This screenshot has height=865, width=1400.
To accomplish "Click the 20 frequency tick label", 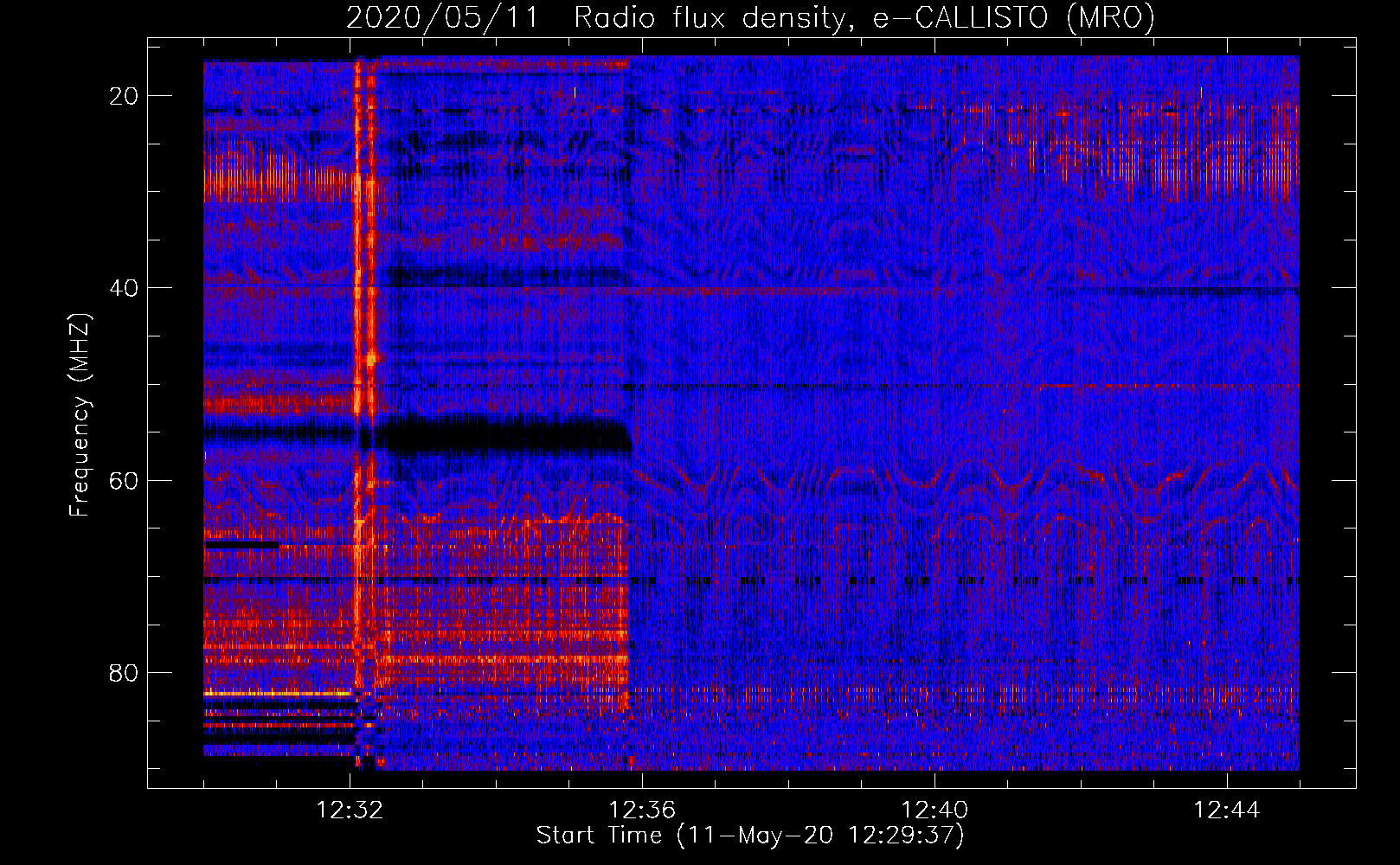I will coord(125,96).
